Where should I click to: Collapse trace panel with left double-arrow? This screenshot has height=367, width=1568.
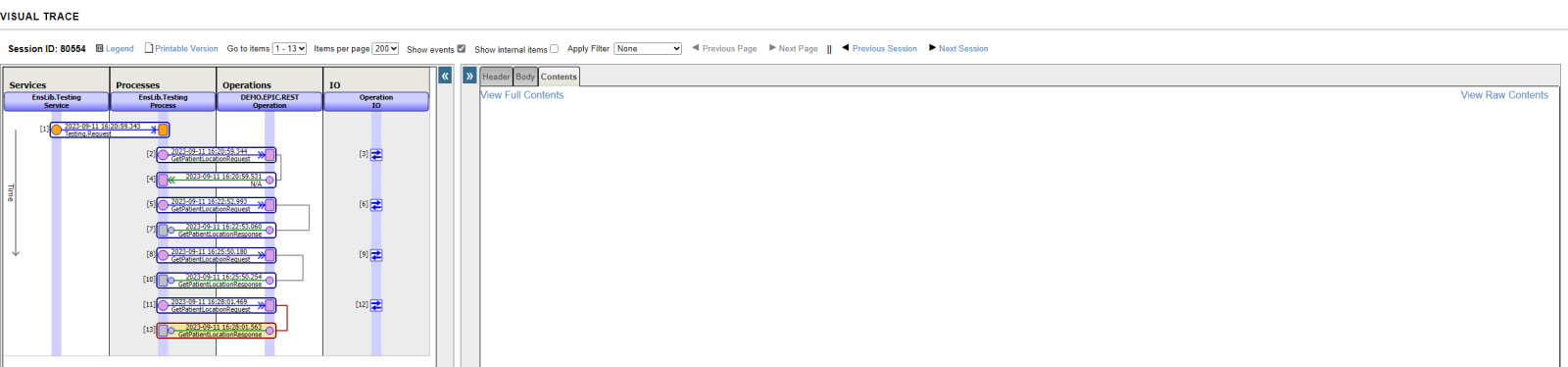pyautogui.click(x=445, y=76)
